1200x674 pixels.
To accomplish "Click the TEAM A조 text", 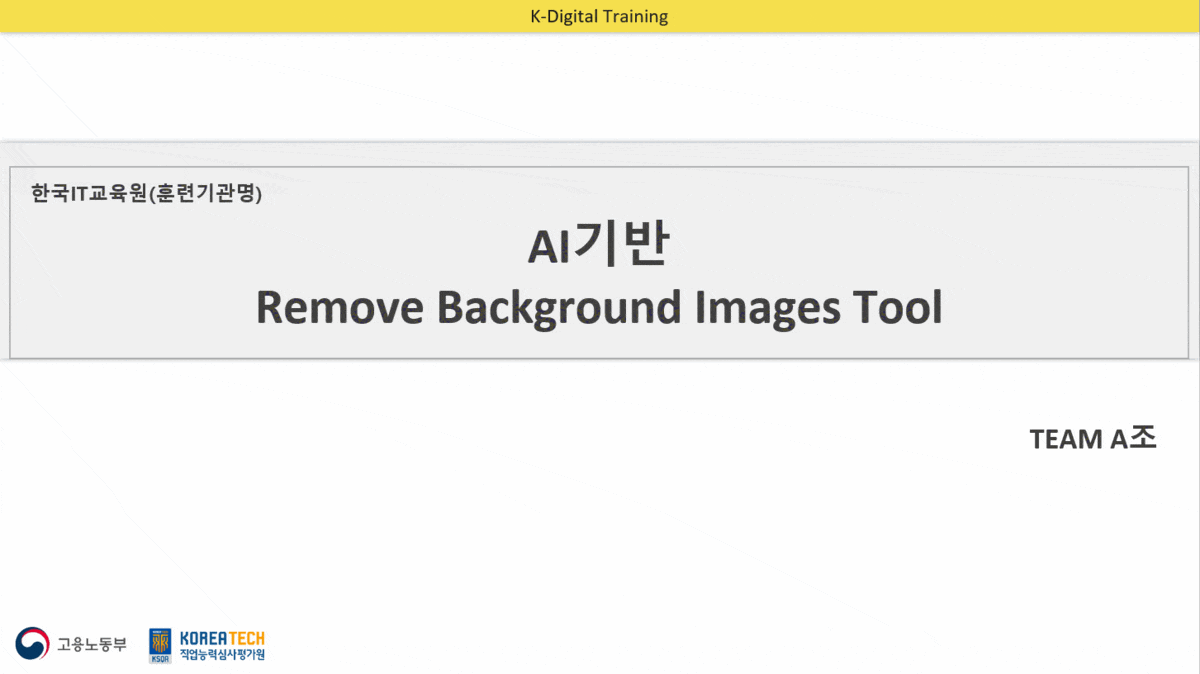I will click(x=1093, y=439).
